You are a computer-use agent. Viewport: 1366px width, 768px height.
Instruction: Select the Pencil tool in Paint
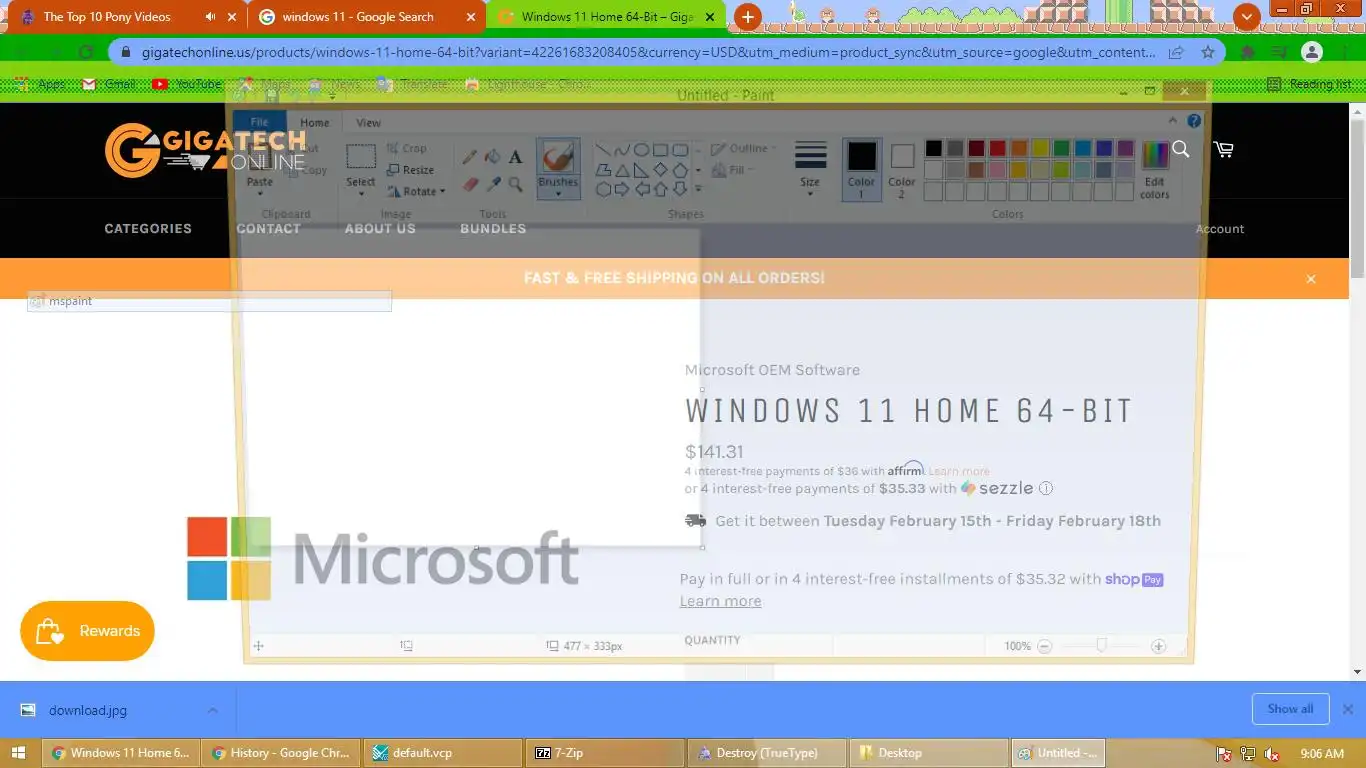[469, 157]
